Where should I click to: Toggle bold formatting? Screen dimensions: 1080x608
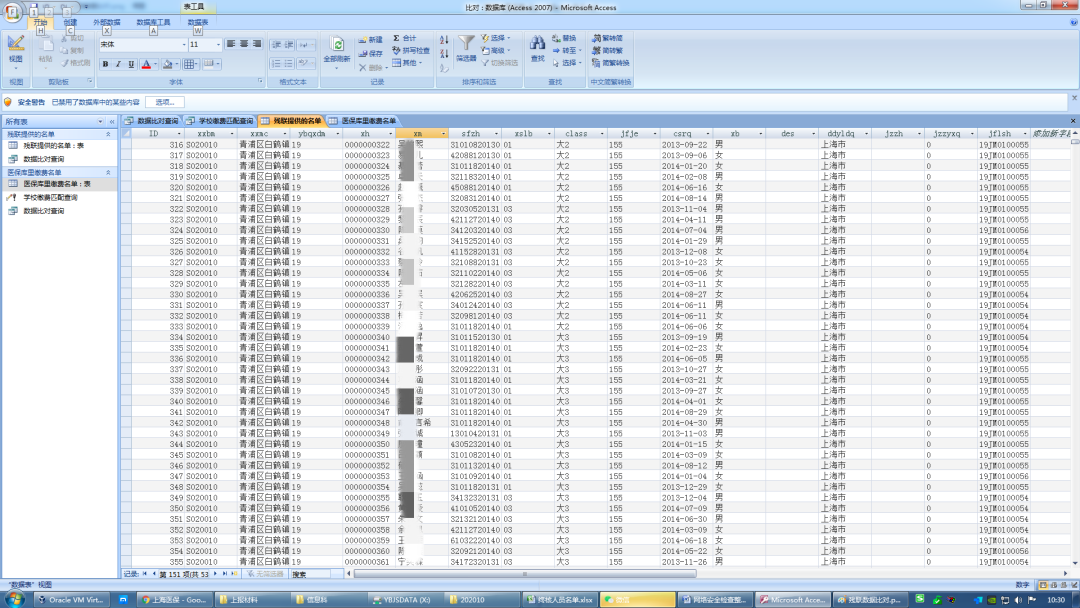105,64
